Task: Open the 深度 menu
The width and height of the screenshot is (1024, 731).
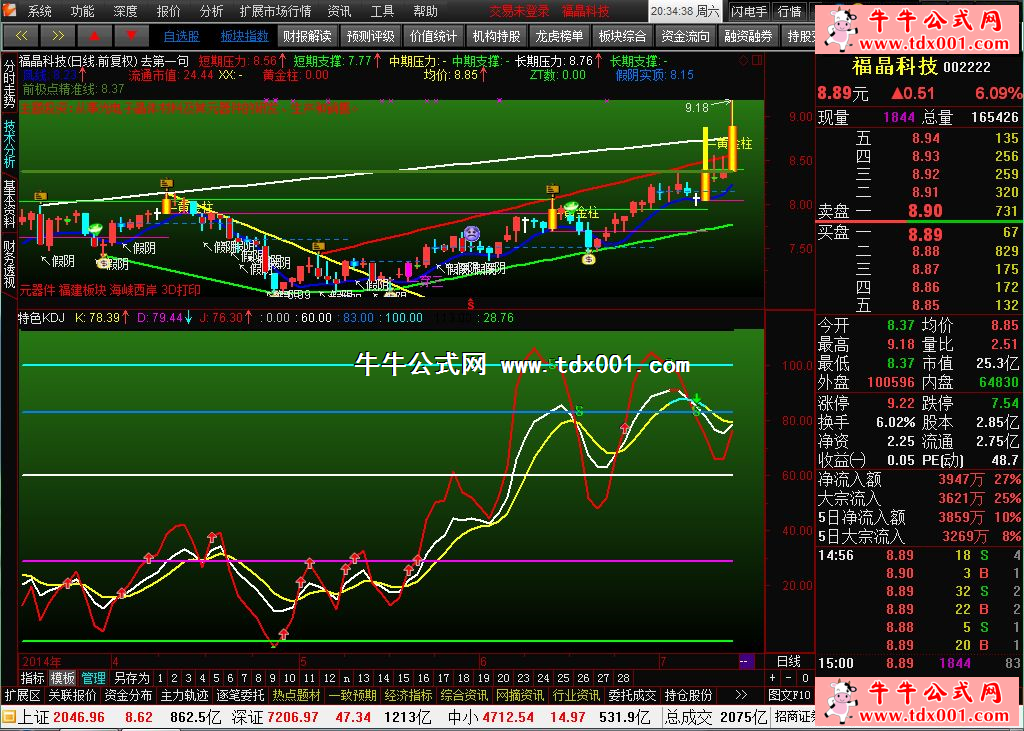Action: pos(125,11)
